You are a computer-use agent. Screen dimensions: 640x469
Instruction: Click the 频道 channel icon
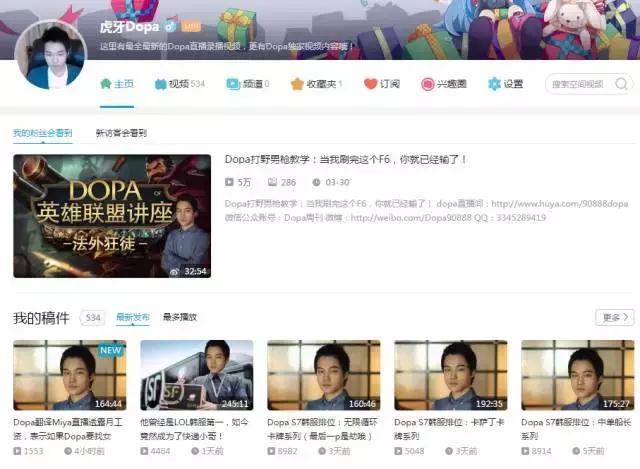click(233, 84)
